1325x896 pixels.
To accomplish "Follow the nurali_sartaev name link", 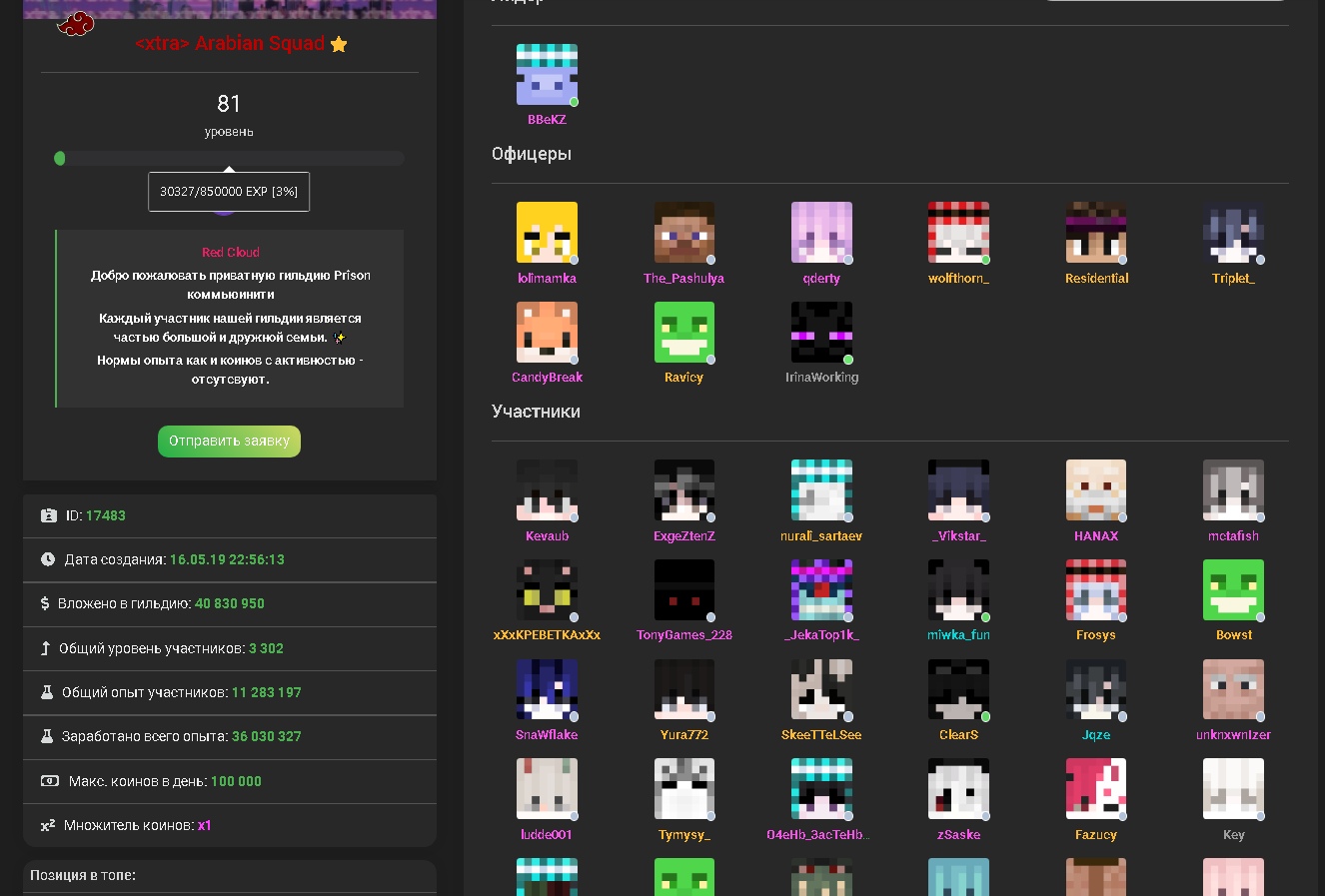I will click(821, 536).
